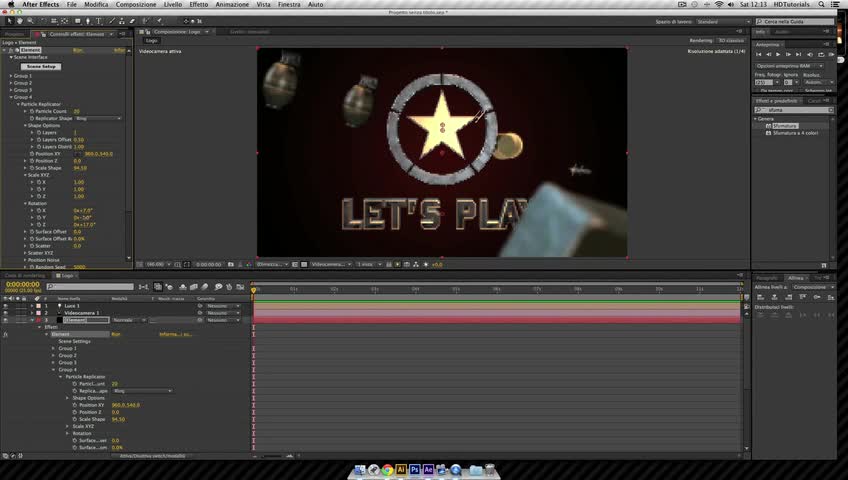Click the snapshot camera icon below viewer

pyautogui.click(x=231, y=264)
